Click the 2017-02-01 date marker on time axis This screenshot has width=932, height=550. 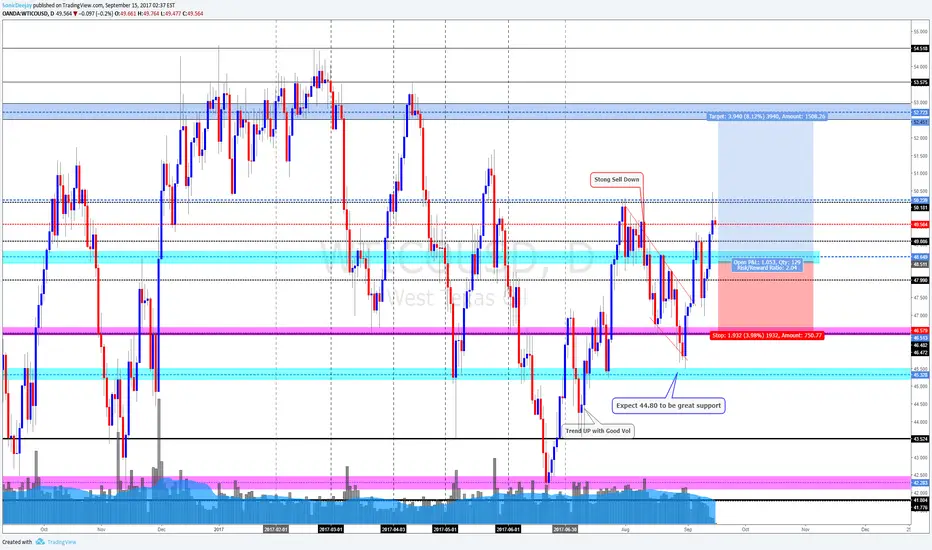(x=276, y=529)
